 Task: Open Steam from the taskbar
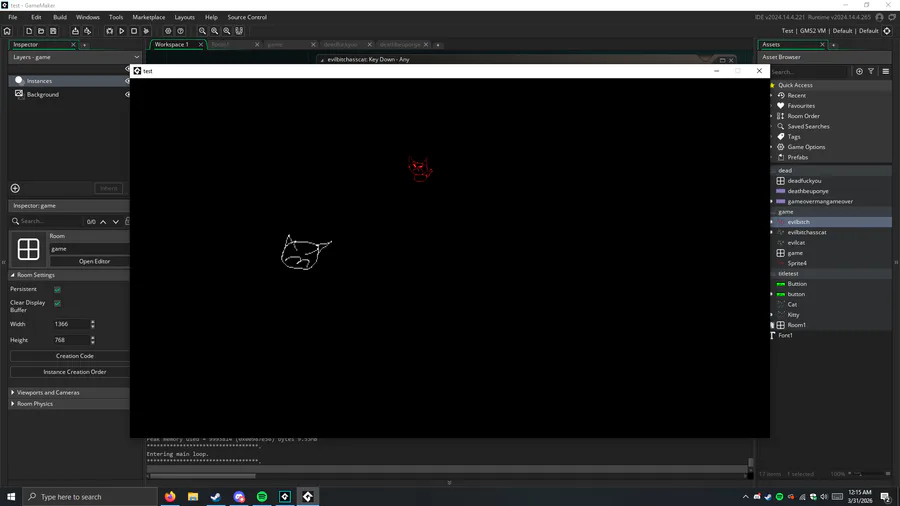[216, 497]
